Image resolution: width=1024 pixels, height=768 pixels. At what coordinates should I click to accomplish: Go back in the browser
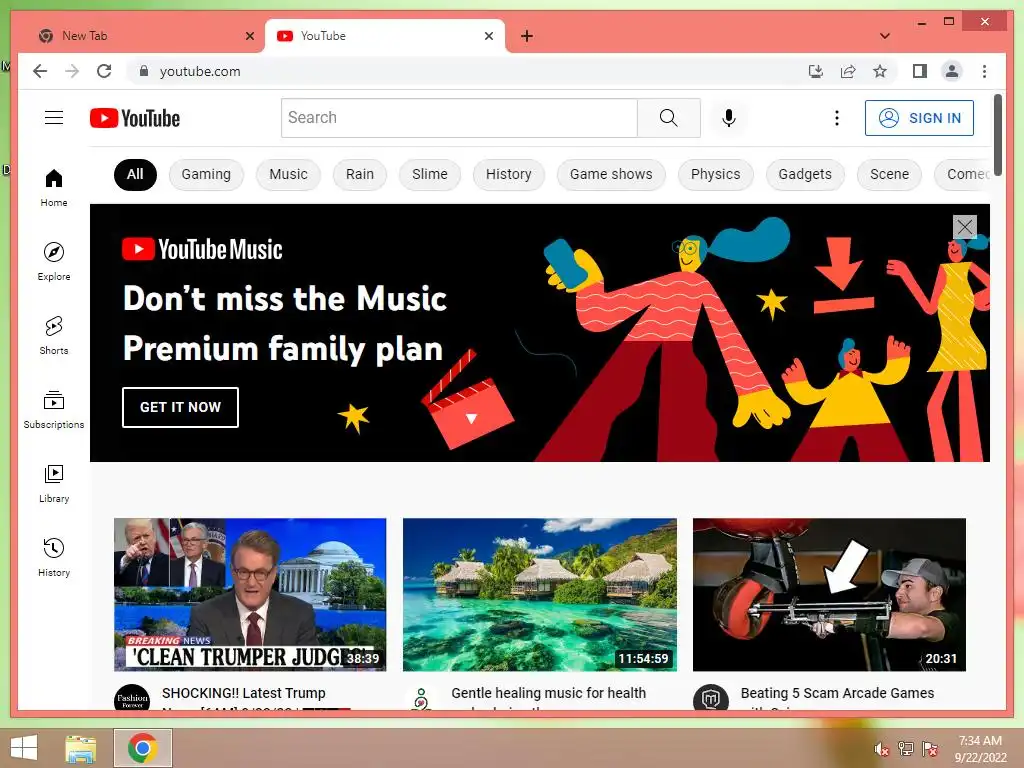click(x=40, y=71)
